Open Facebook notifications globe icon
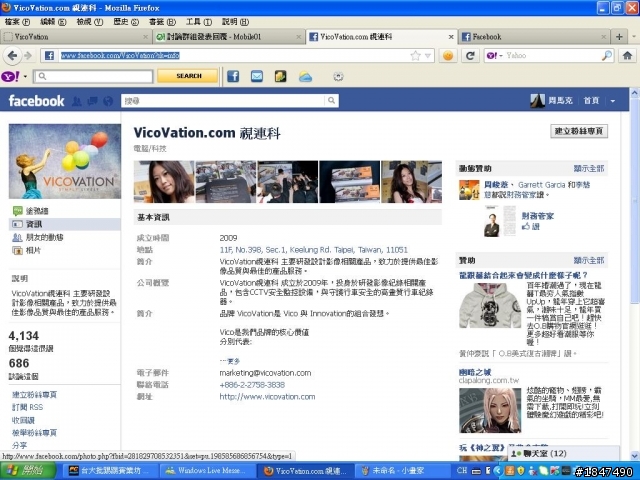The image size is (640, 480). [108, 101]
